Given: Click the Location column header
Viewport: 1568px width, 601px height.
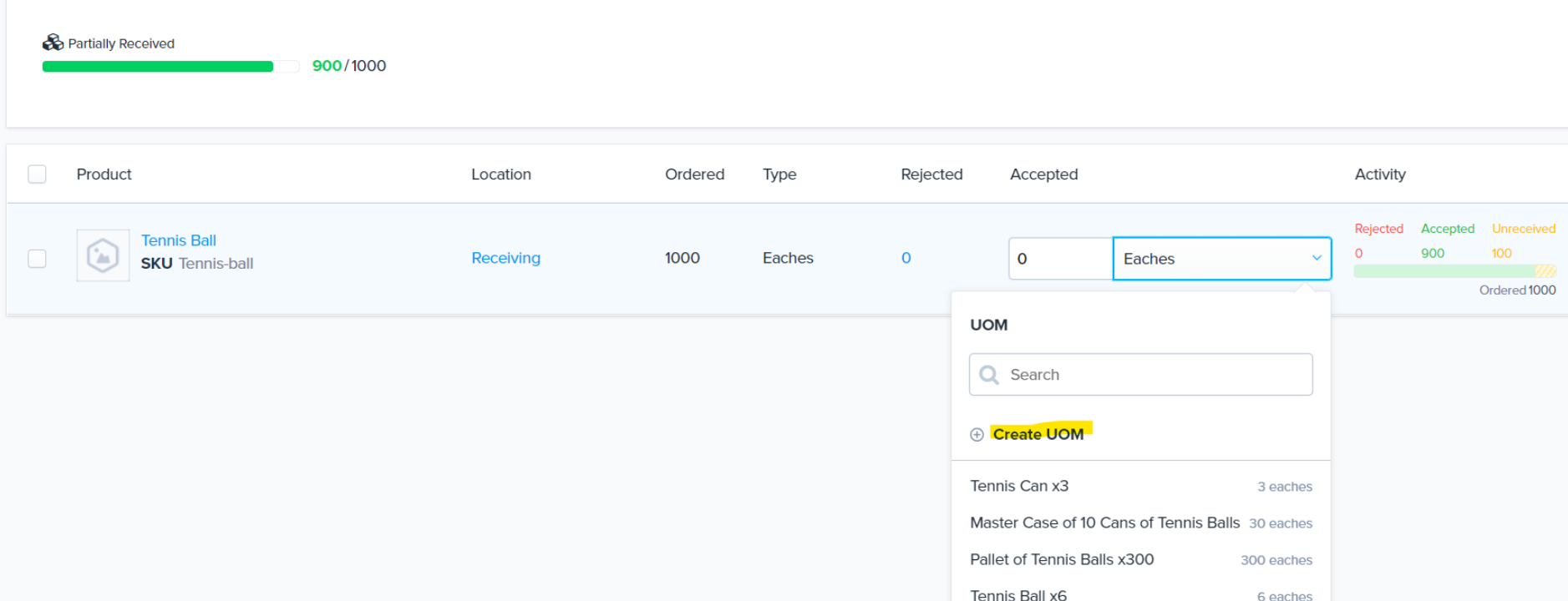Looking at the screenshot, I should click(501, 174).
